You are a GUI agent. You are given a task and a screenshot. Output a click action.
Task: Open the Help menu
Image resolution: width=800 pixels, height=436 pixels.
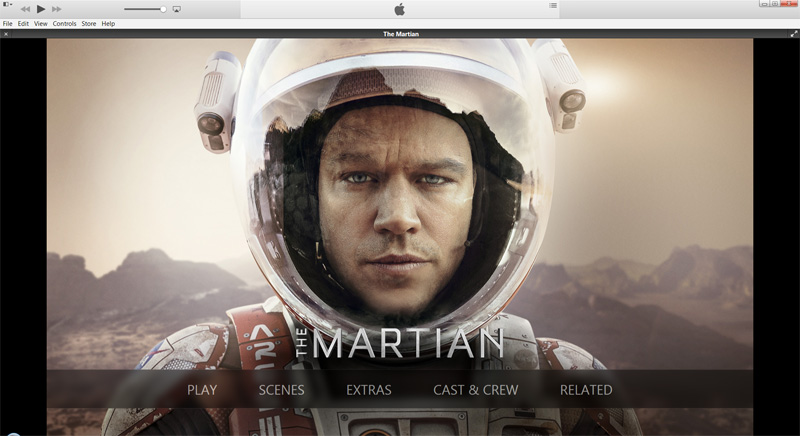108,23
